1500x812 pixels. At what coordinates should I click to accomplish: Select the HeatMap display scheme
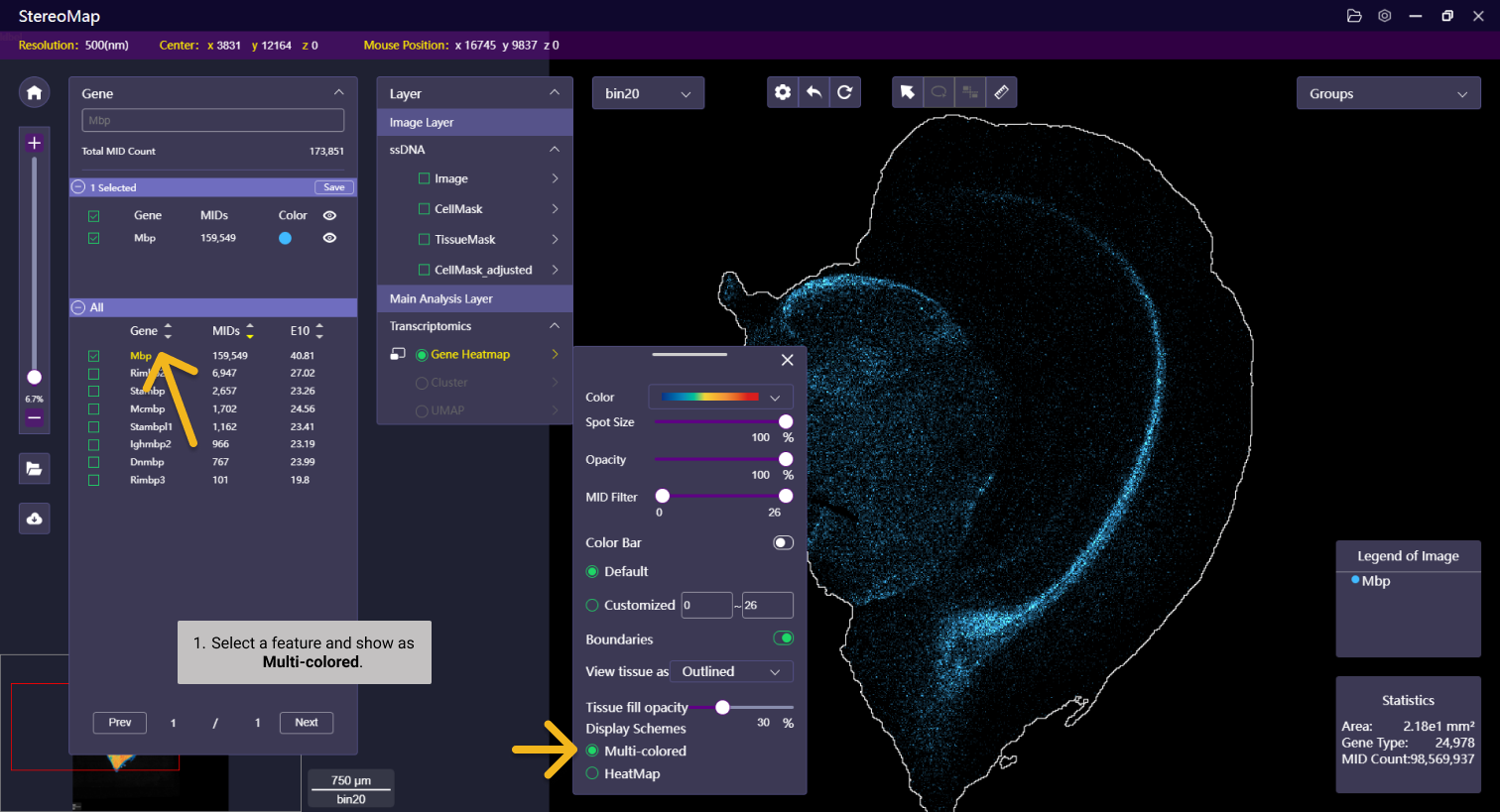coord(592,773)
